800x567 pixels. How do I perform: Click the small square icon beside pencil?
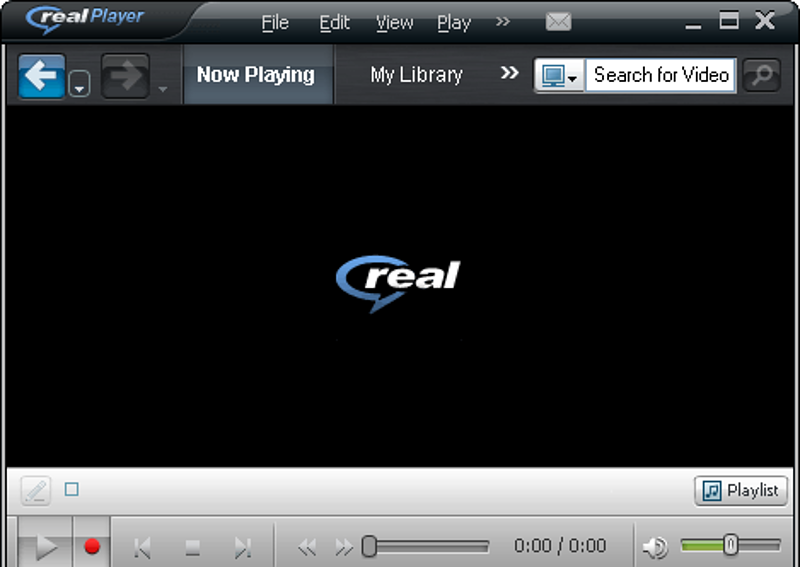click(72, 489)
